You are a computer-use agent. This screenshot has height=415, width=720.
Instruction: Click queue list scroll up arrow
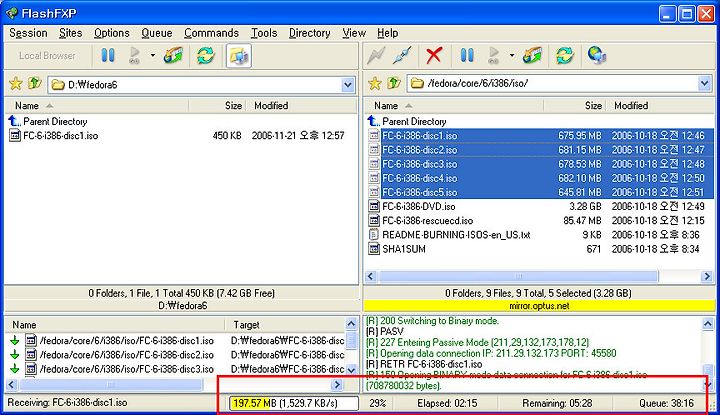pos(351,324)
